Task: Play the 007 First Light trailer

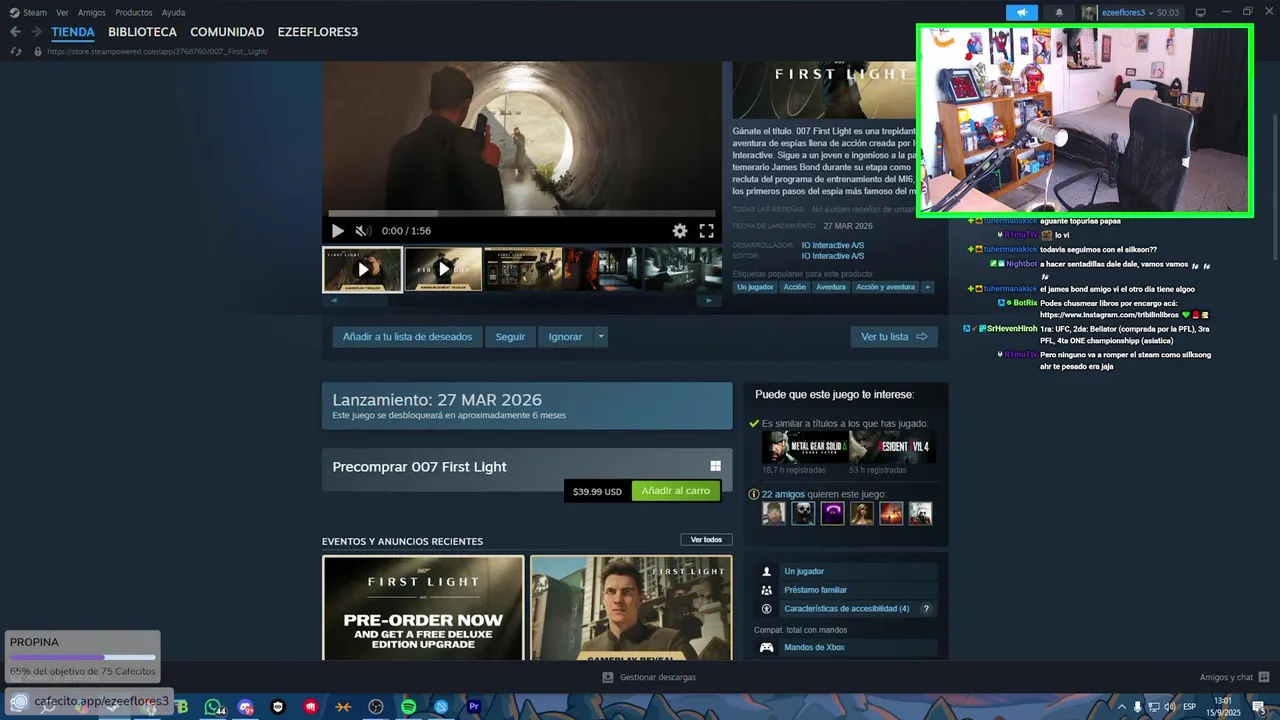Action: tap(337, 231)
